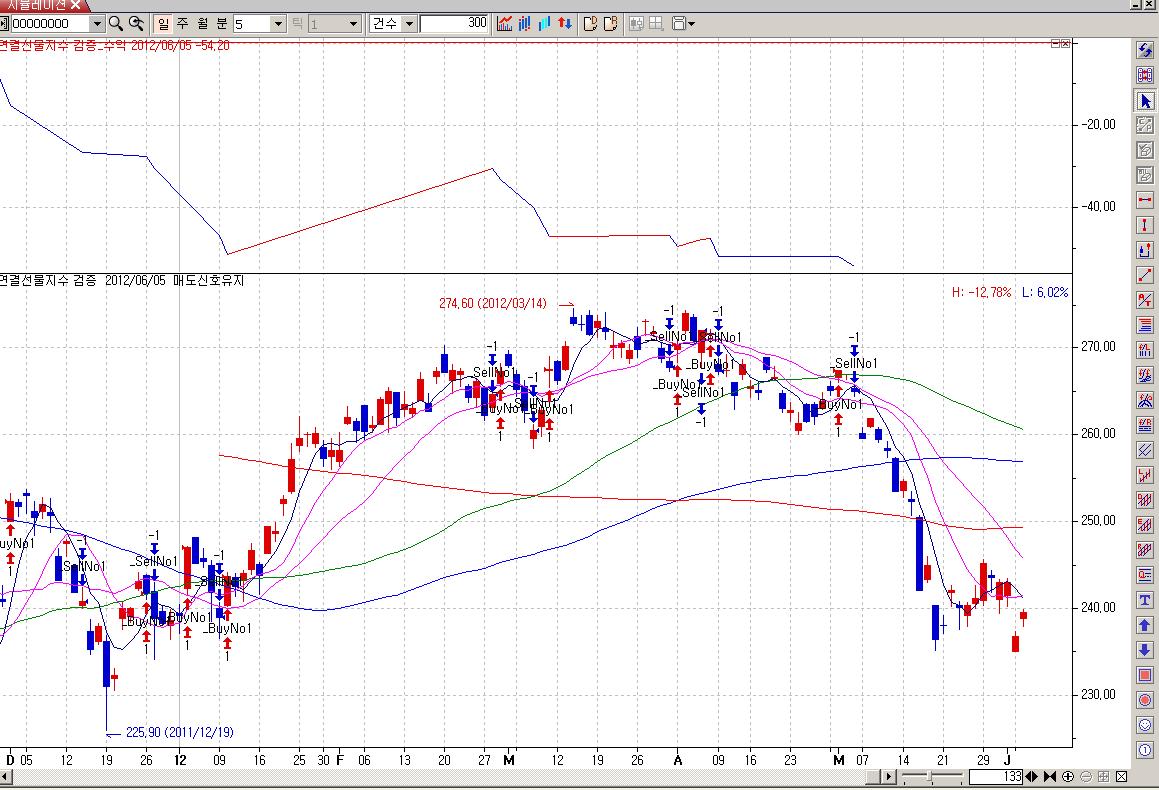Select the parallel diagonal channel lines tool
Viewport: 1159px width, 790px height.
coord(1145,450)
